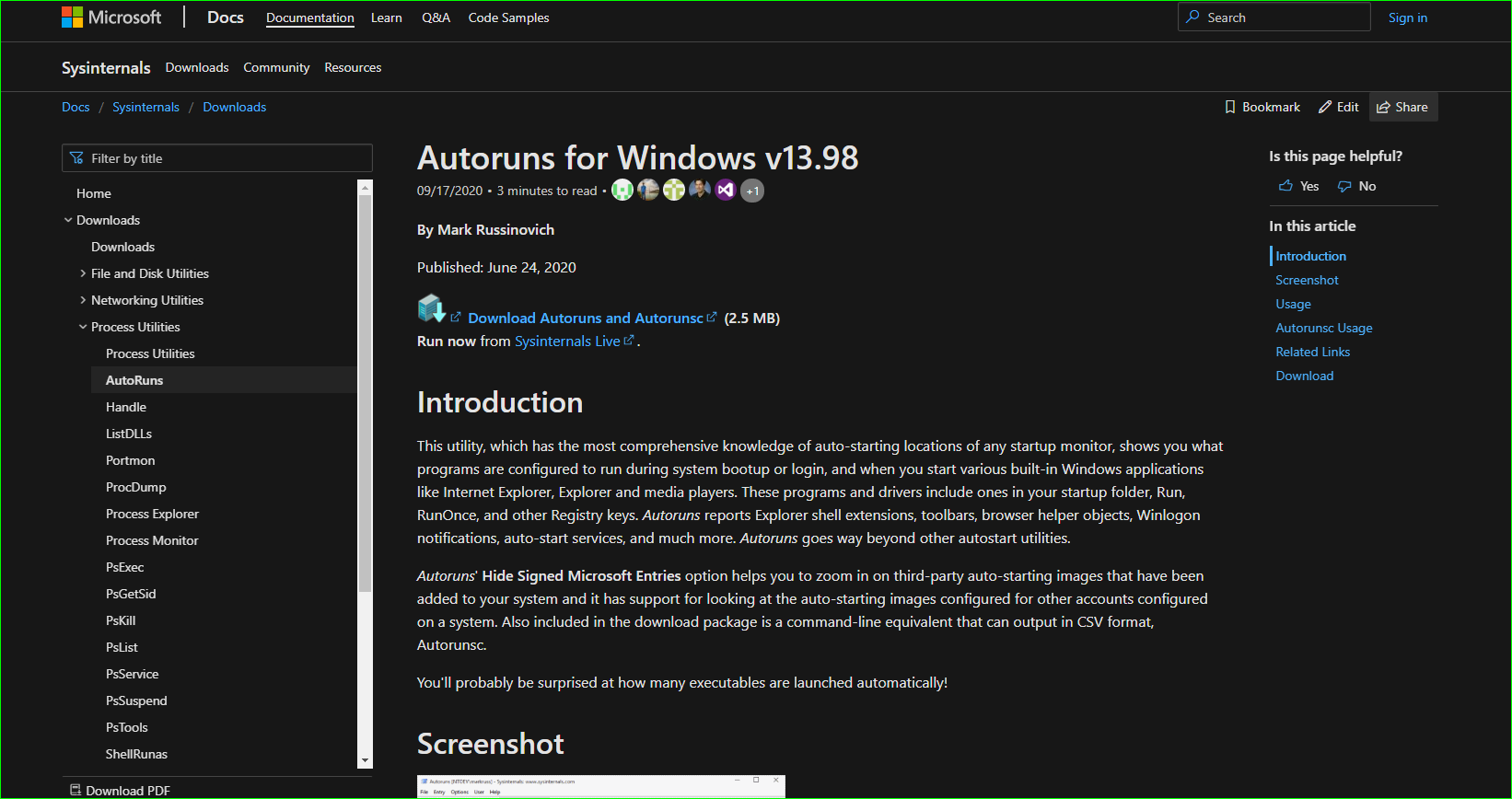The height and width of the screenshot is (799, 1512).
Task: Click the Microsoft logo
Action: click(x=110, y=17)
